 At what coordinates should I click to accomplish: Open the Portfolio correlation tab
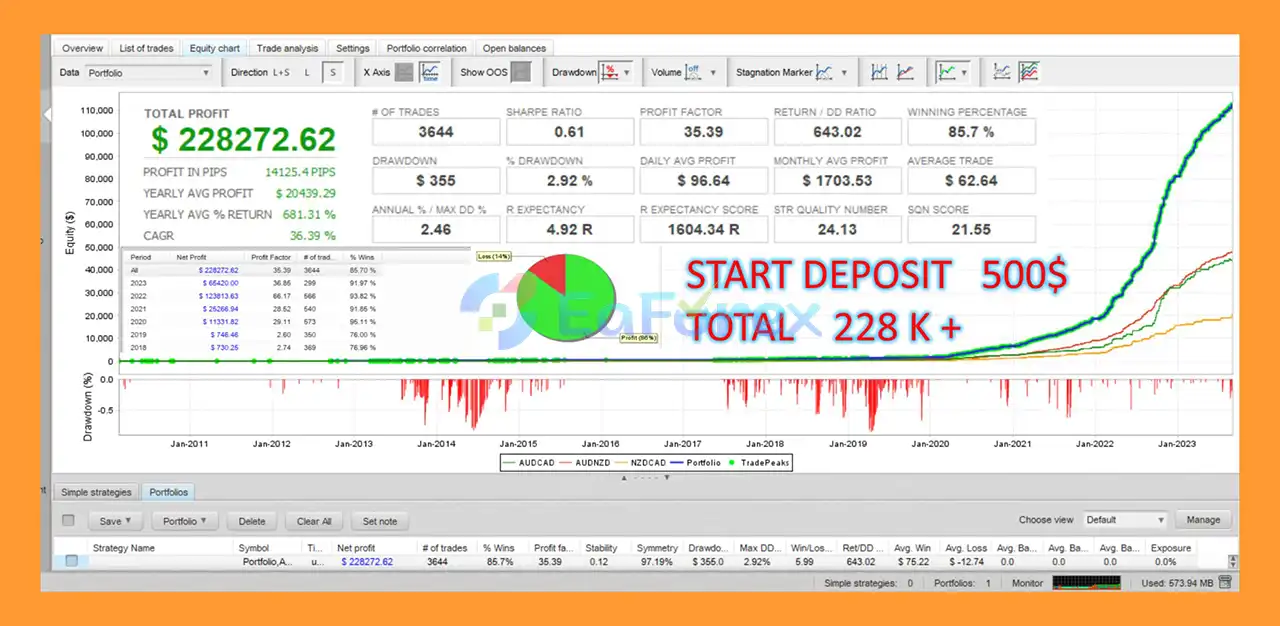tap(426, 48)
